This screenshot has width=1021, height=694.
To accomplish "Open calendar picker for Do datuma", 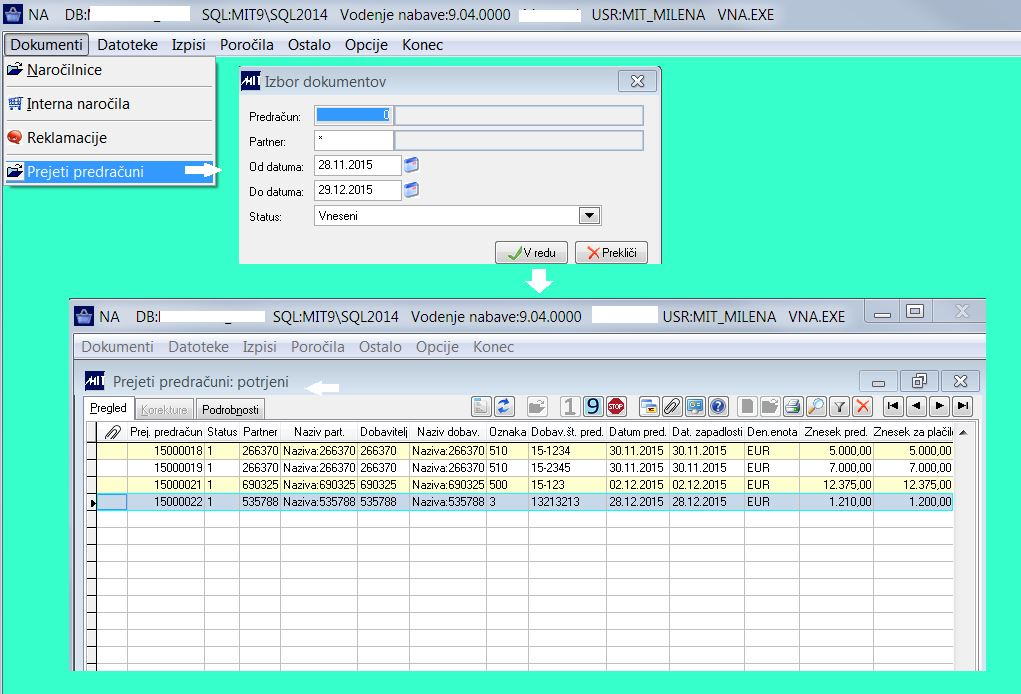I will click(x=411, y=190).
